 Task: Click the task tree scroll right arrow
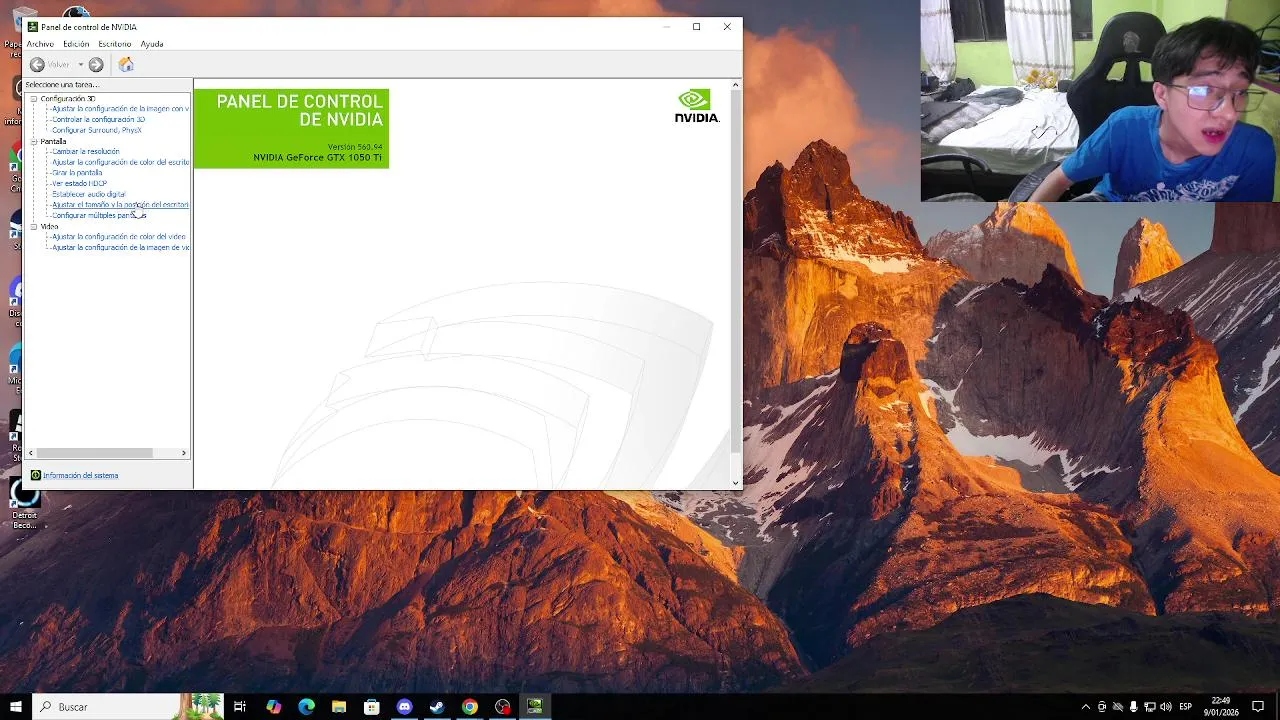pyautogui.click(x=184, y=453)
